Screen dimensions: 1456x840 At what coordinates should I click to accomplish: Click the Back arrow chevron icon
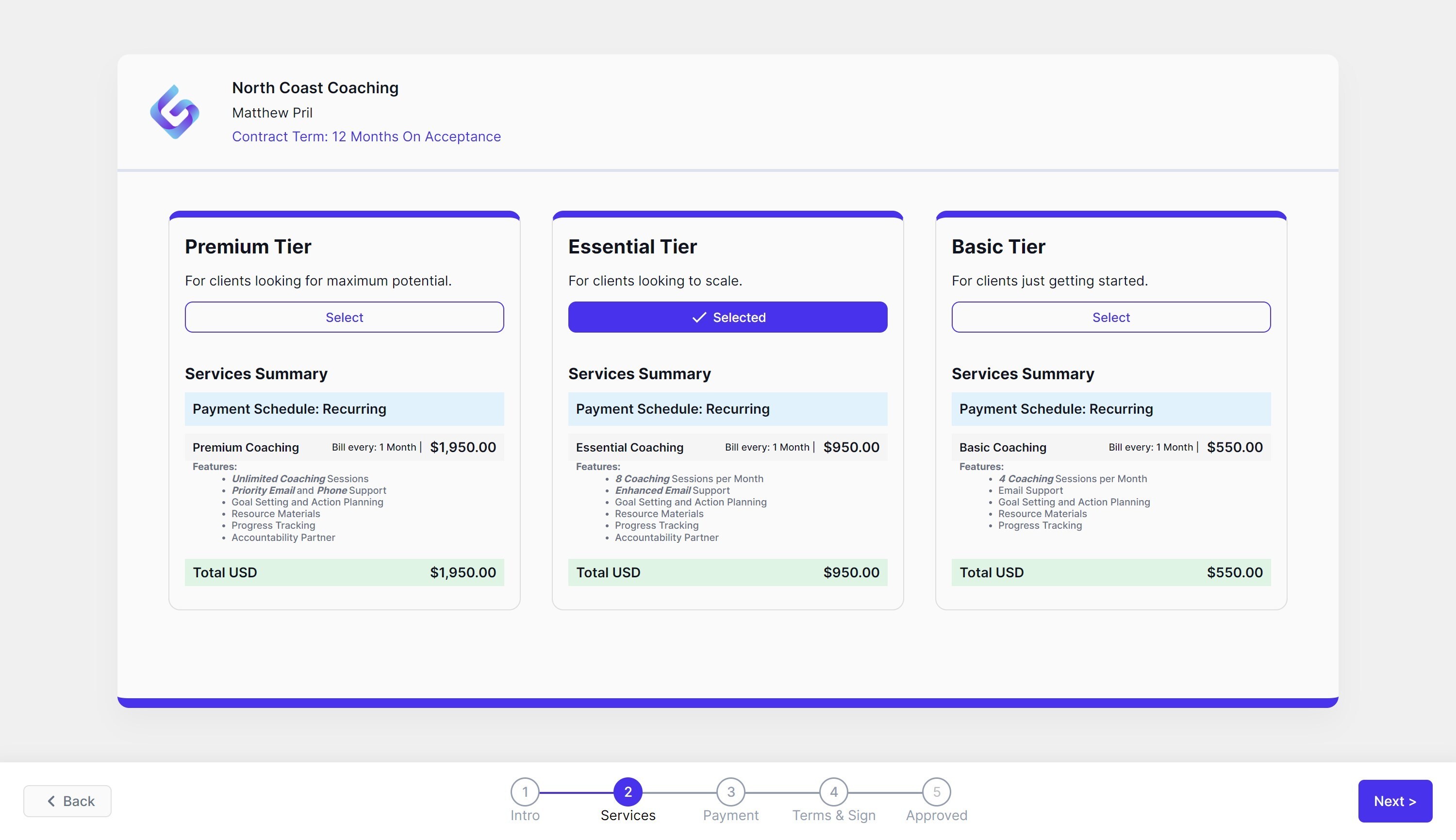tap(51, 801)
